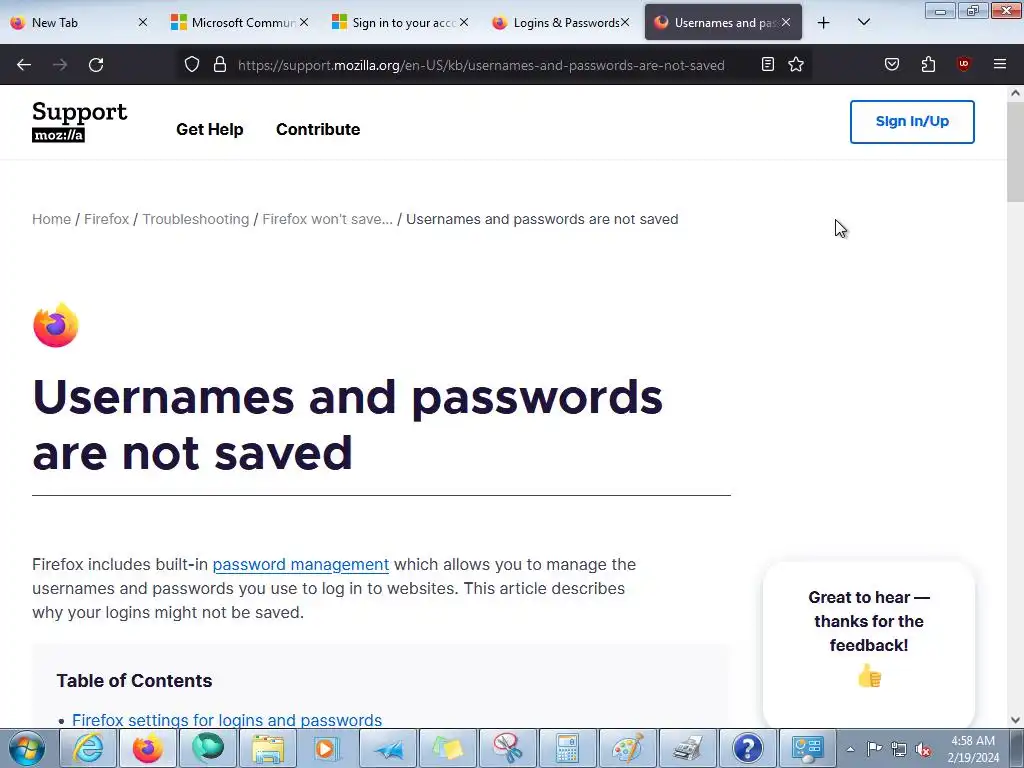
Task: Bookmark this page with the star icon
Action: (796, 64)
